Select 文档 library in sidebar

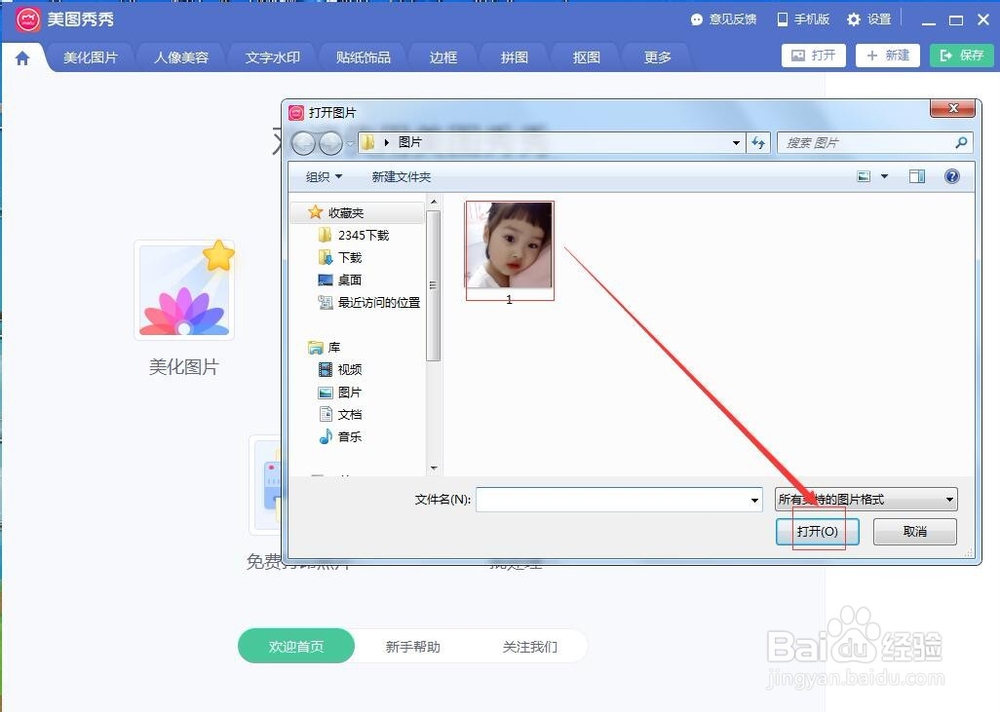tap(340, 415)
